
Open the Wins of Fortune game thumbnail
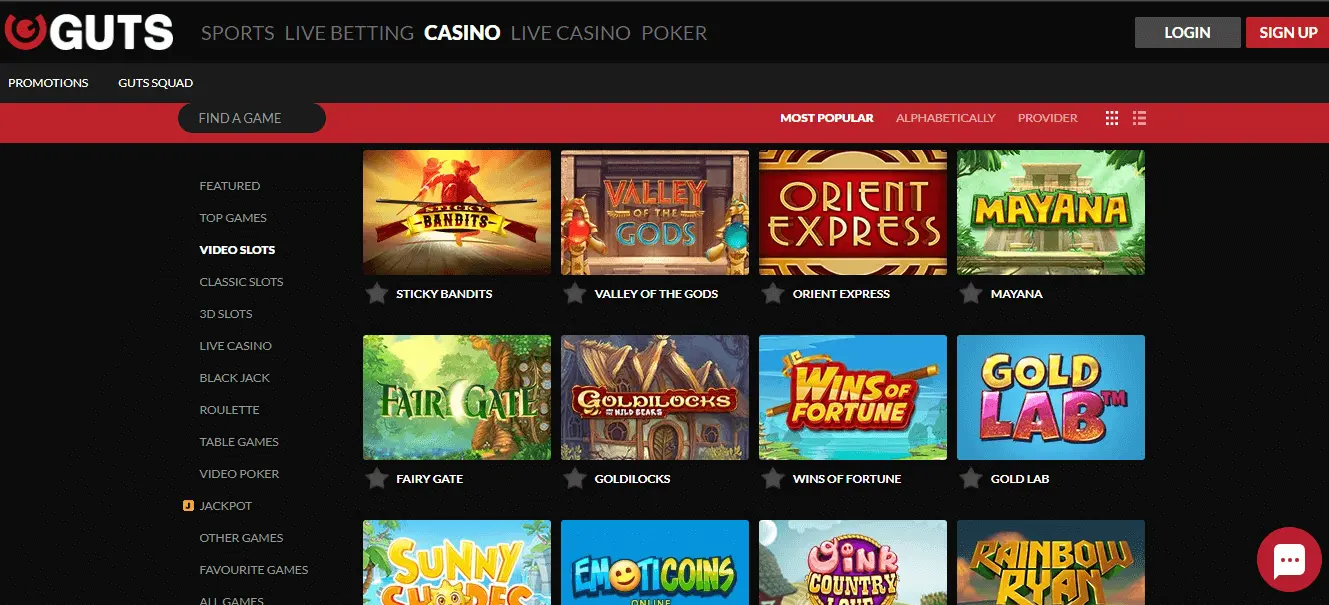coord(852,397)
